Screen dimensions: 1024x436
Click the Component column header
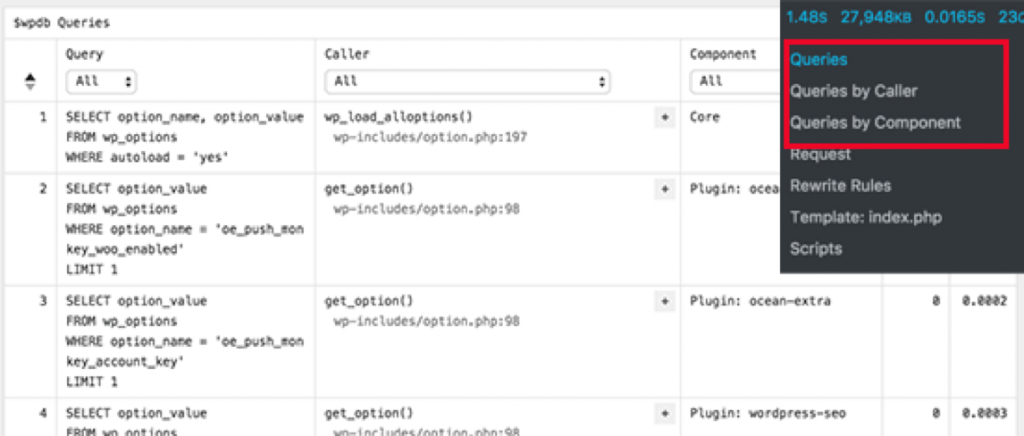(723, 55)
